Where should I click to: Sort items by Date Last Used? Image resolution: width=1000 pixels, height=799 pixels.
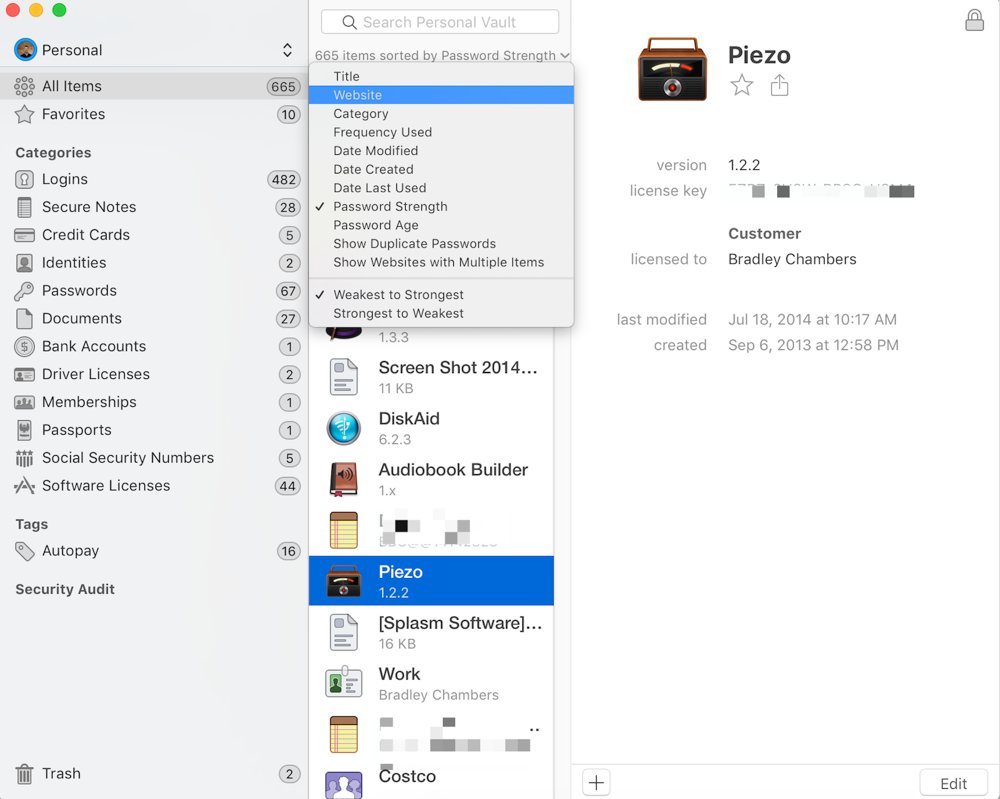pyautogui.click(x=441, y=187)
